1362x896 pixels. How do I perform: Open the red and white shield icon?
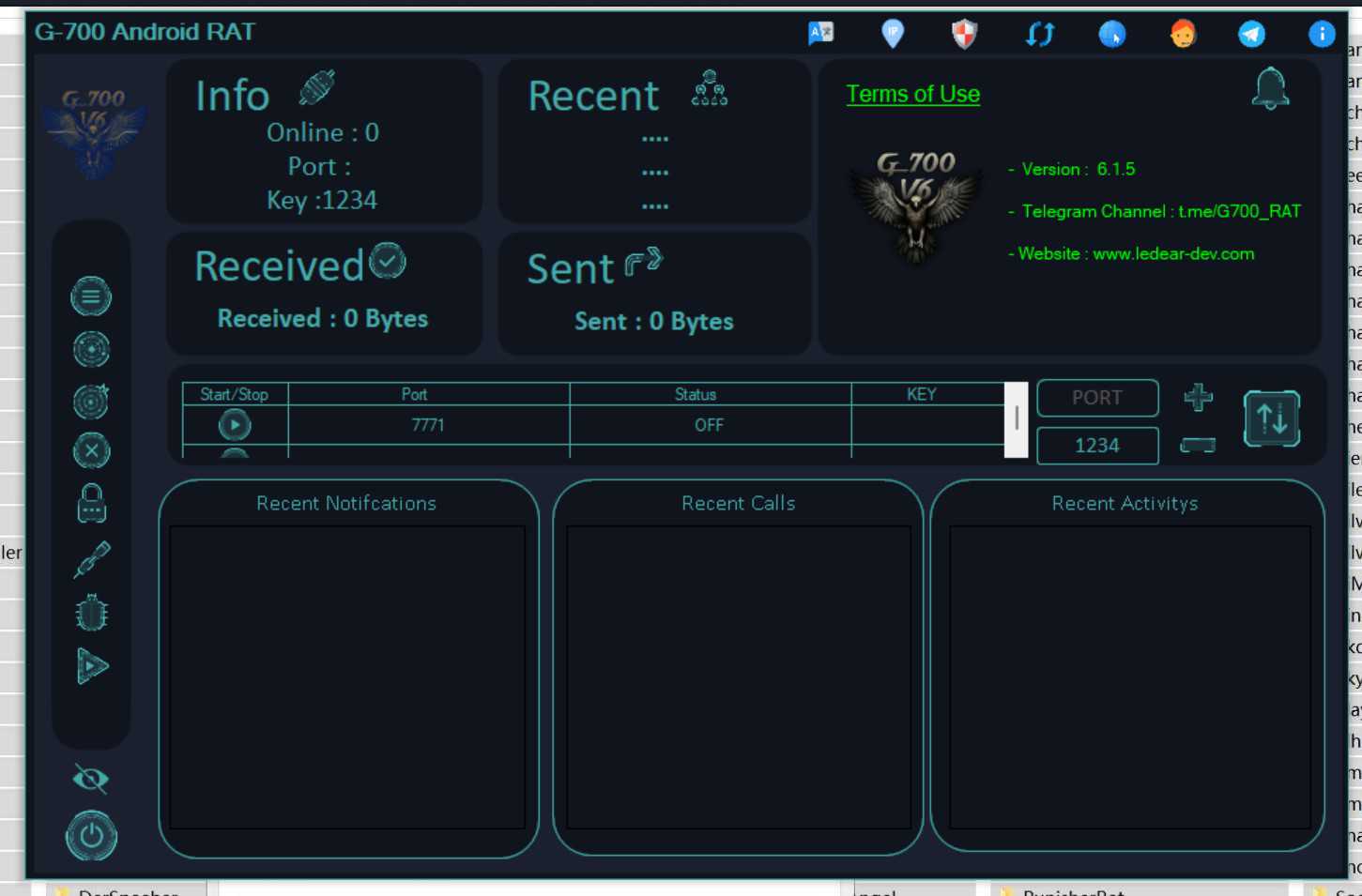coord(964,35)
